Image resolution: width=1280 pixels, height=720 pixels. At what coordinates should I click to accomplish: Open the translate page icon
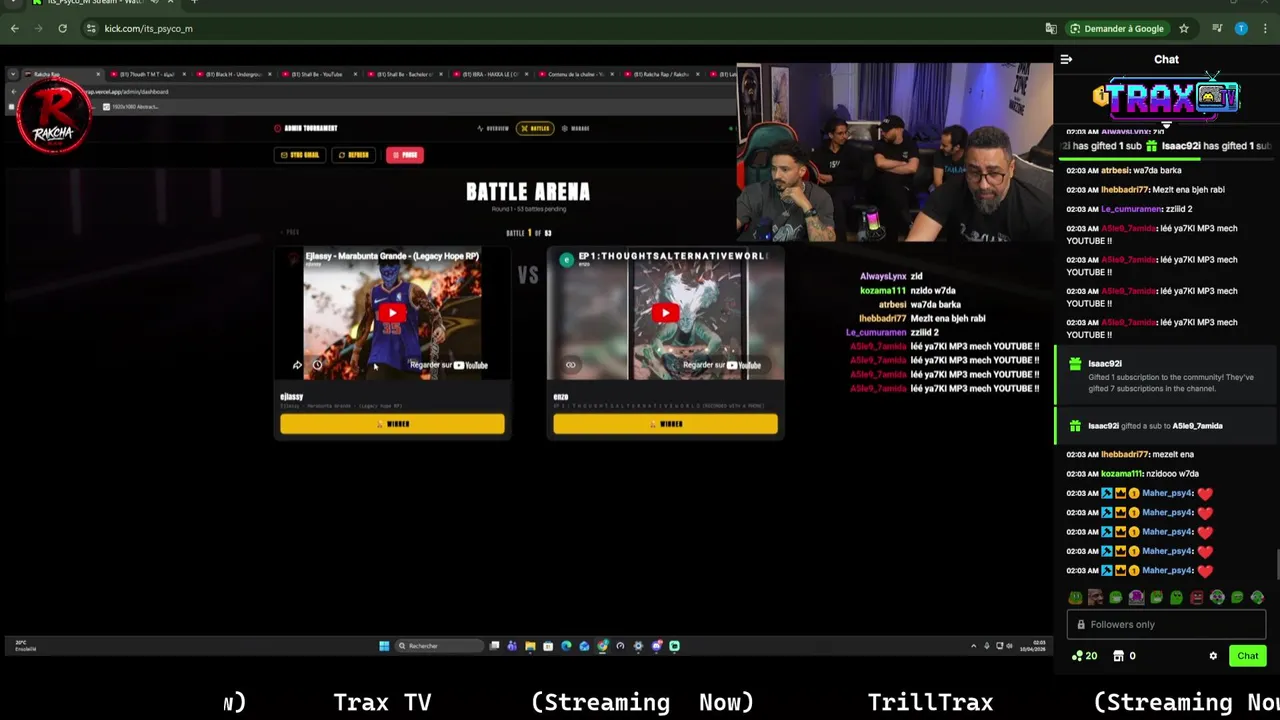[1051, 28]
